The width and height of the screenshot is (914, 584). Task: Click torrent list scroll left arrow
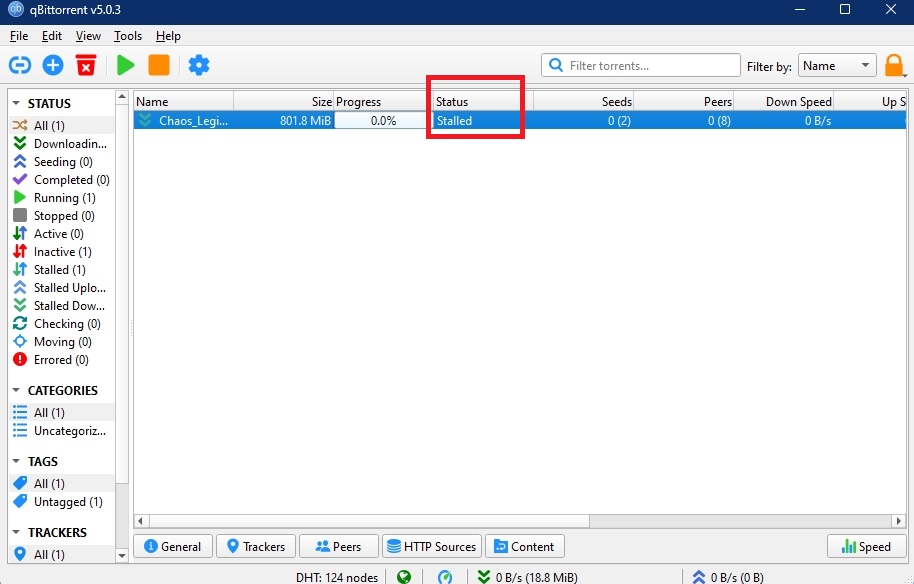tap(141, 520)
